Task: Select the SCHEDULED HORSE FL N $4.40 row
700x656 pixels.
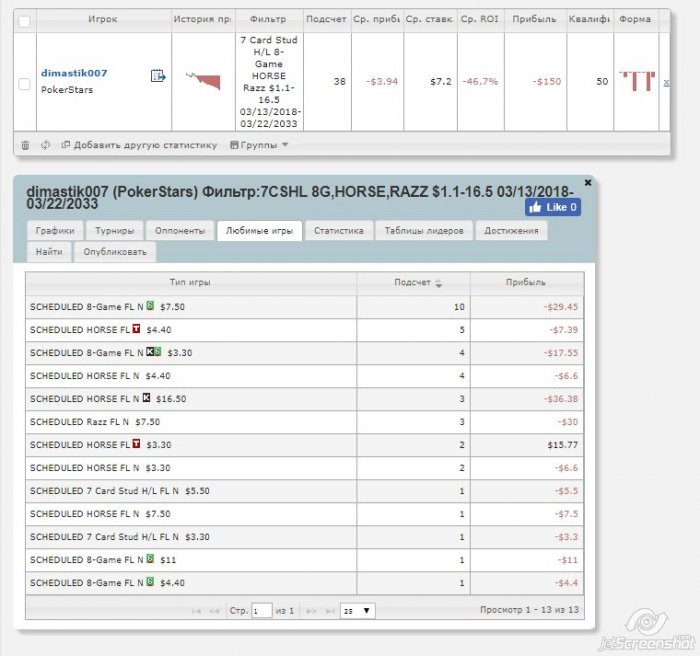Action: click(x=304, y=376)
